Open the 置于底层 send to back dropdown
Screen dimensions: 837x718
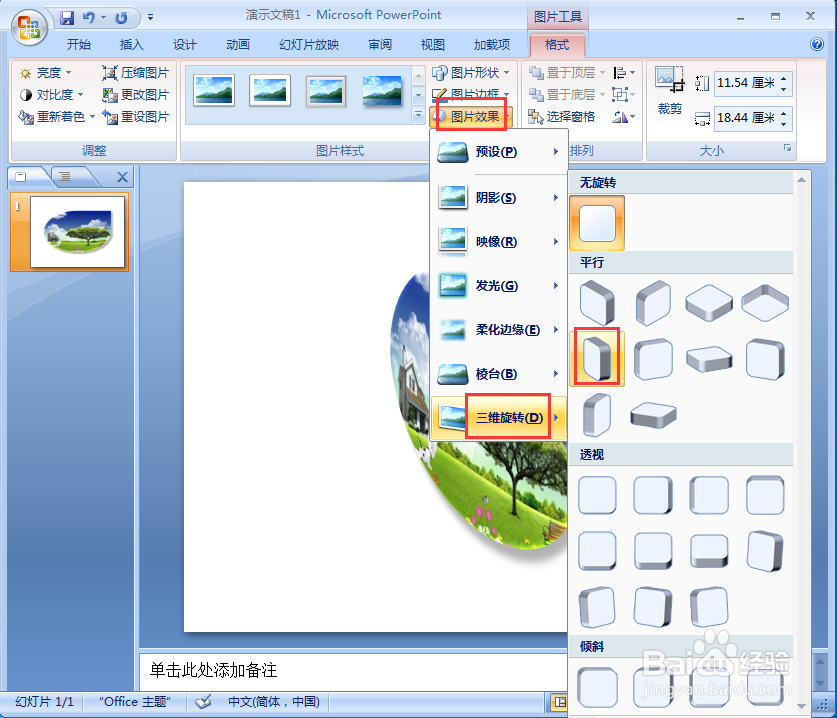coord(567,95)
